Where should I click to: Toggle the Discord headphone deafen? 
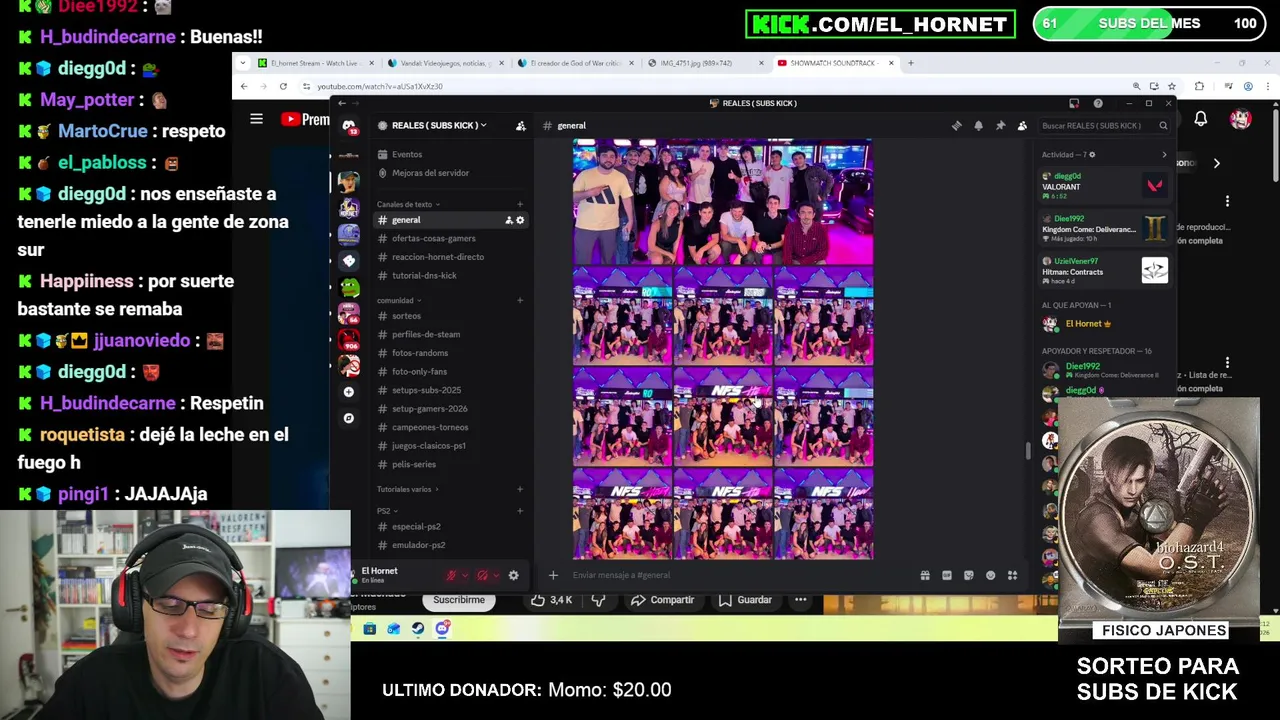pos(482,575)
